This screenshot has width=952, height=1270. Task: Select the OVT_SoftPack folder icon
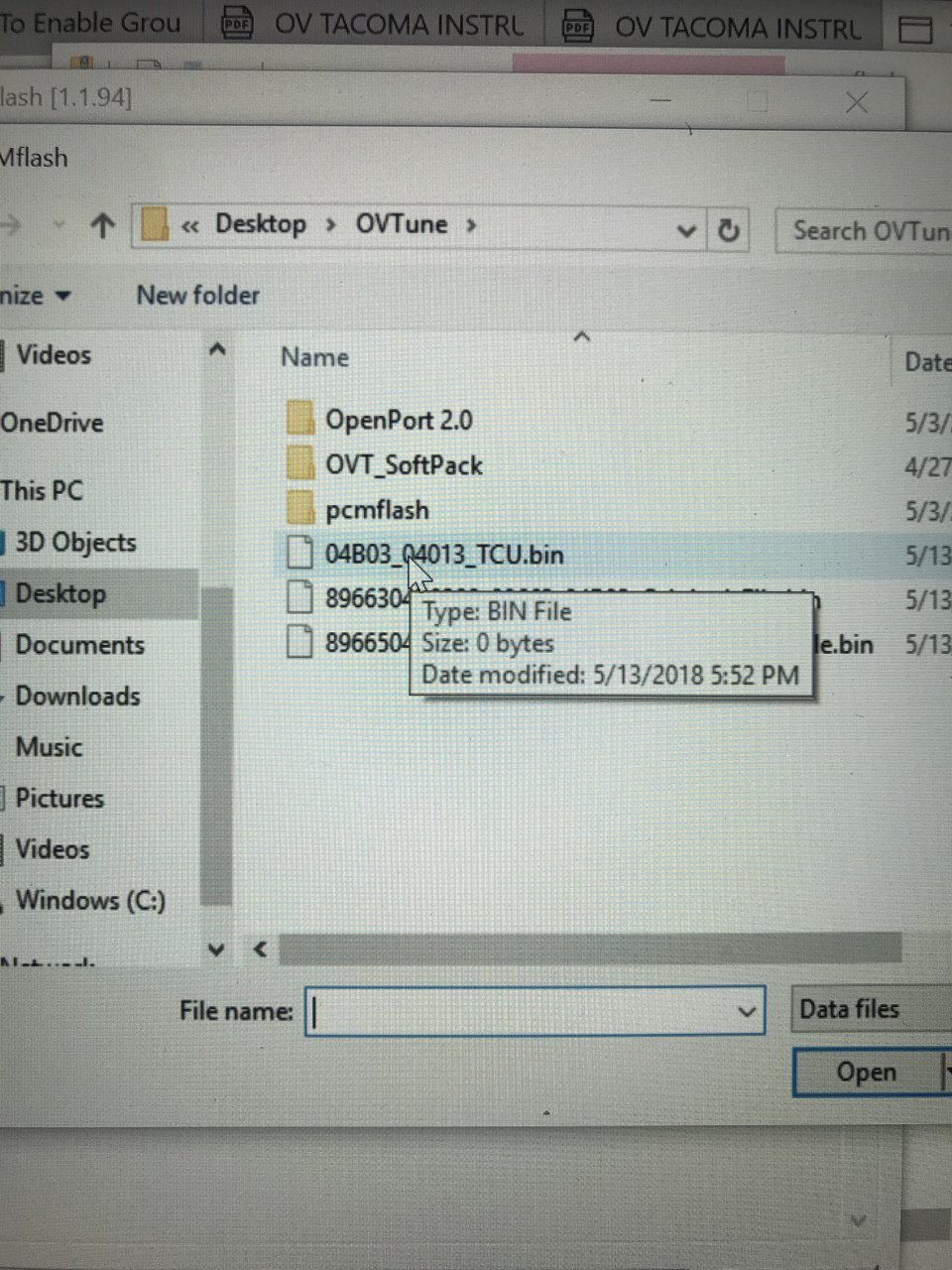pyautogui.click(x=300, y=462)
